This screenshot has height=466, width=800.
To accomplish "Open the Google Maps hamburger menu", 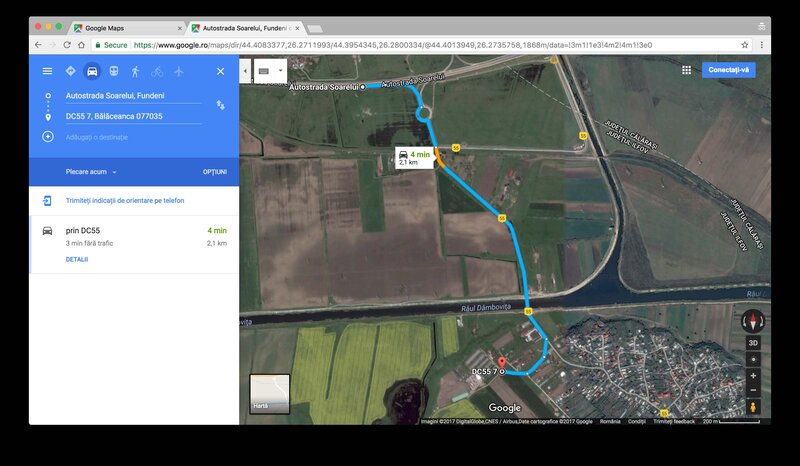I will (x=47, y=71).
